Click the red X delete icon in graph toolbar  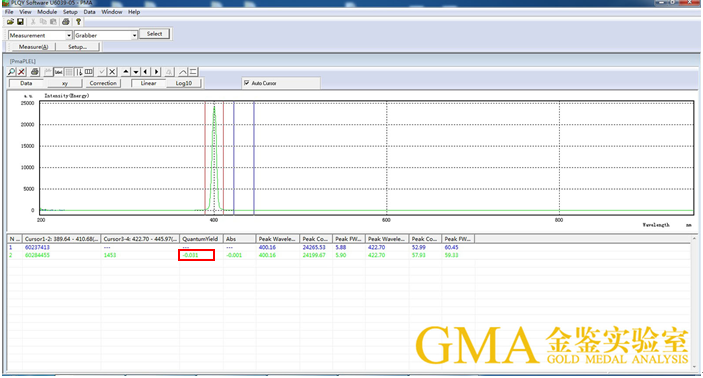22,72
